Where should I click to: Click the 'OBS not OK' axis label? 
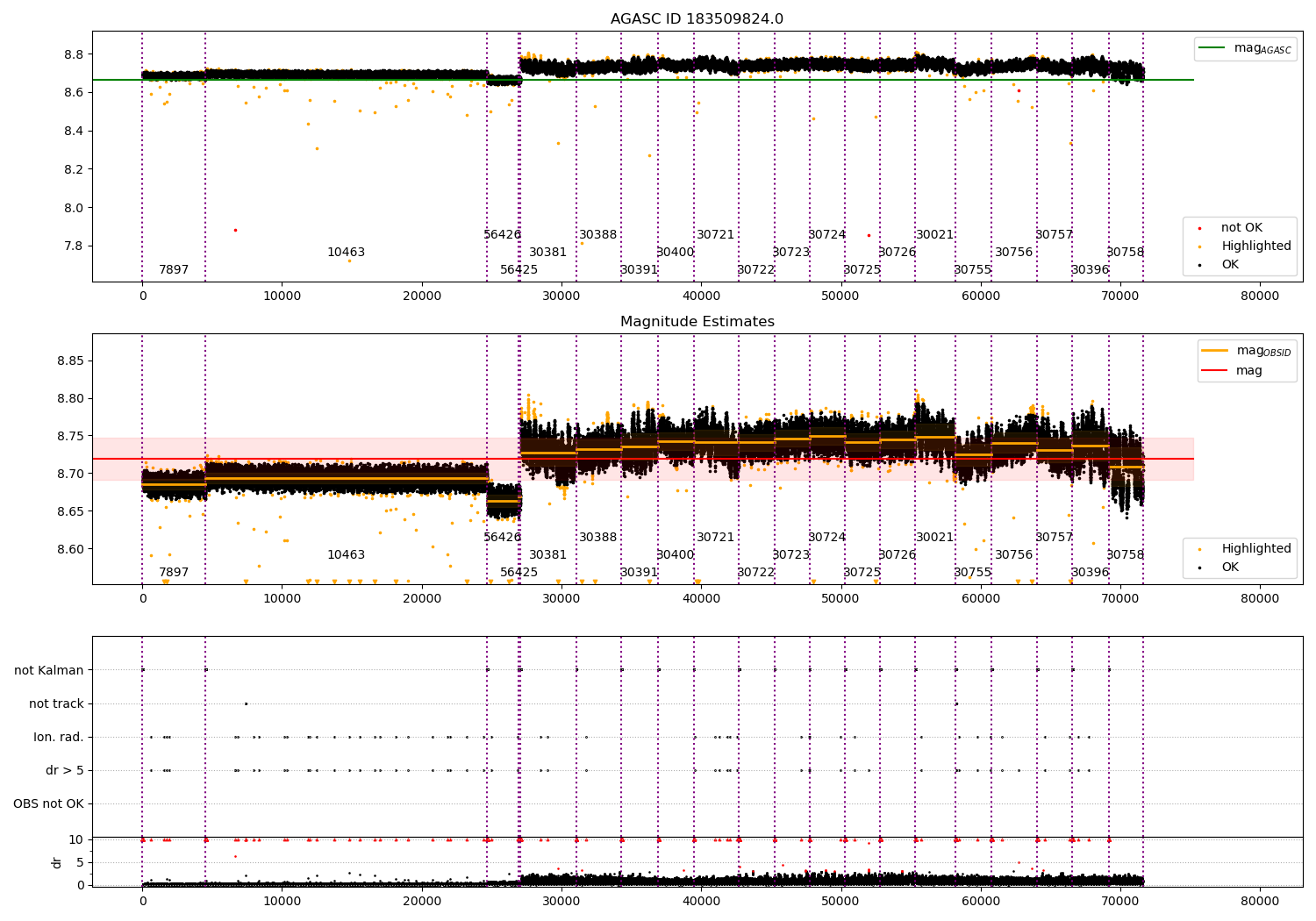click(48, 803)
